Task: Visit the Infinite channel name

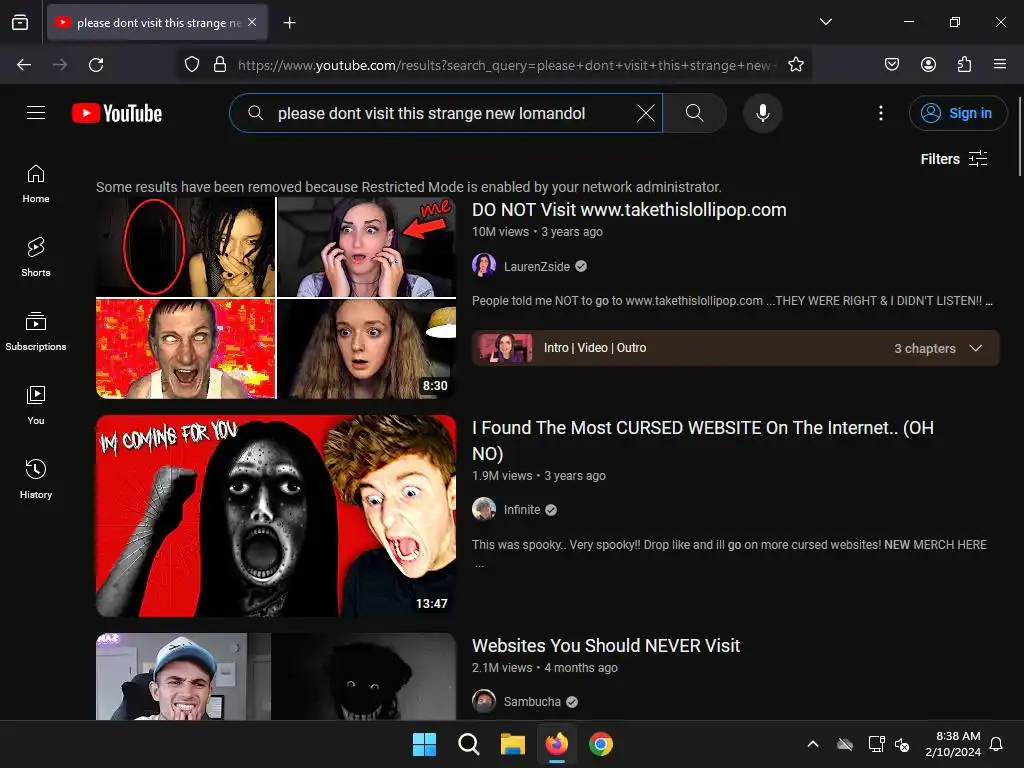Action: coord(522,509)
